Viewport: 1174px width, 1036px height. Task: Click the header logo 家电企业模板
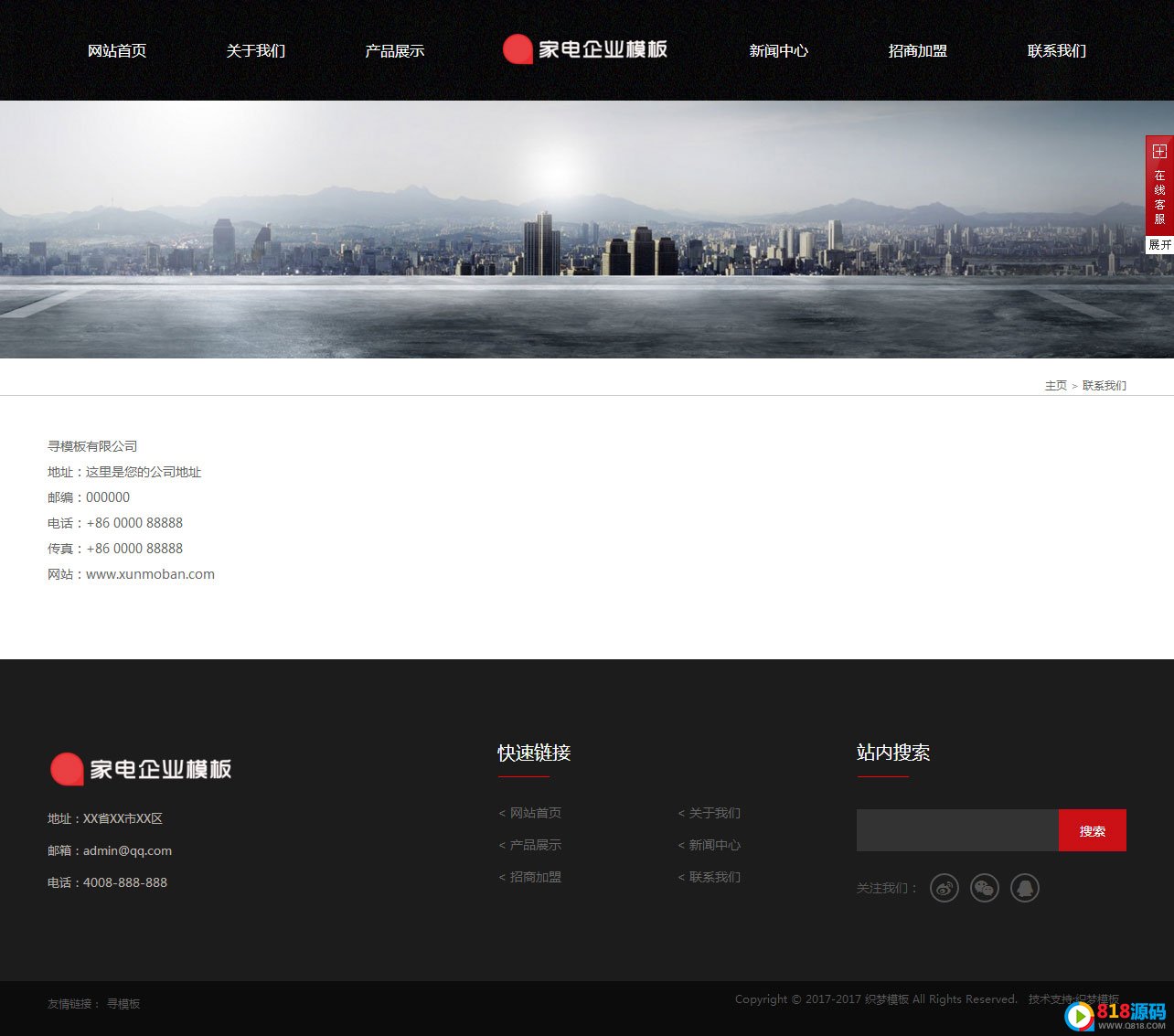pyautogui.click(x=585, y=49)
